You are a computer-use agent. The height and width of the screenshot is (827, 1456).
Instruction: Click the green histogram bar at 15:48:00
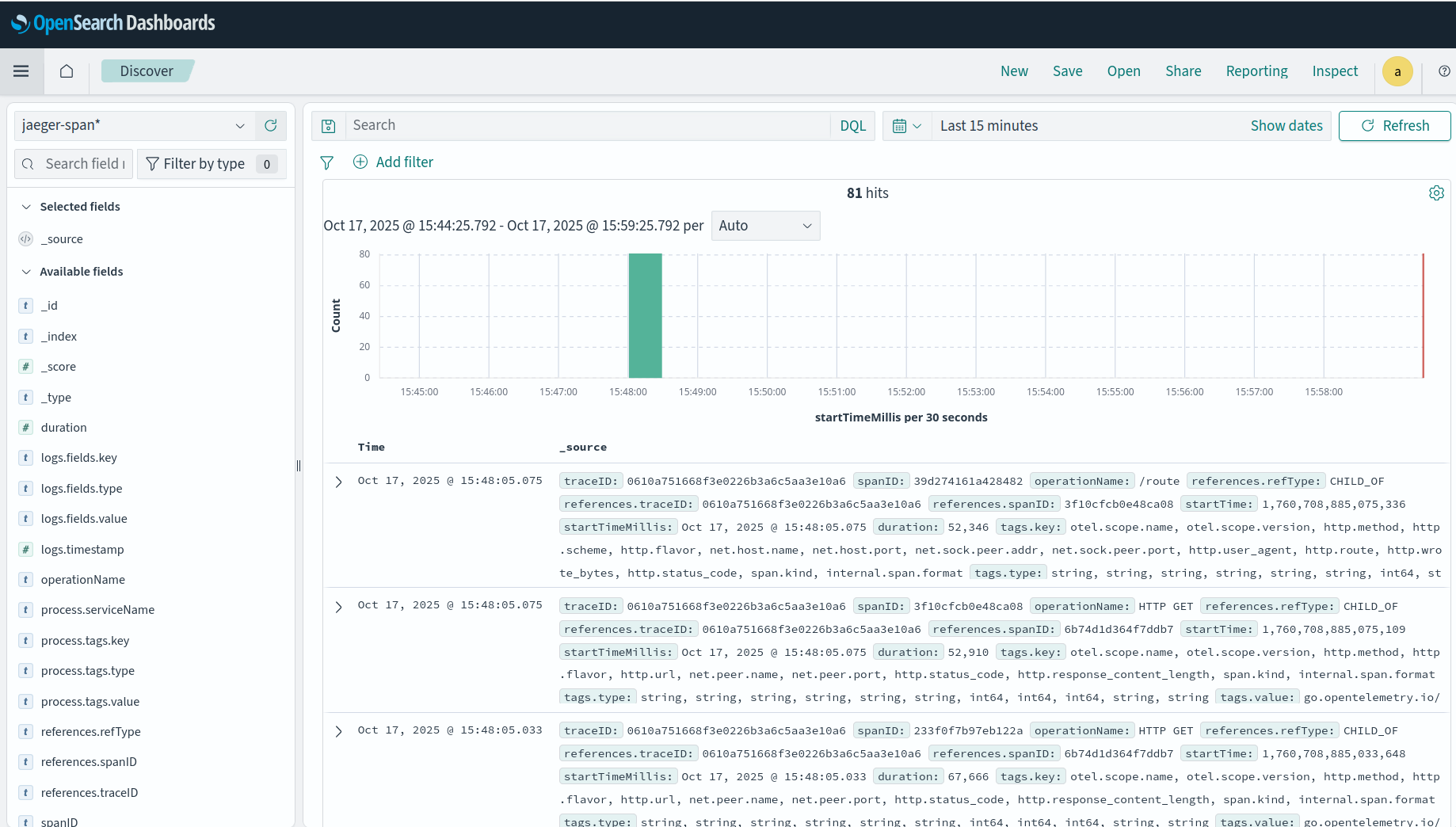[x=645, y=315]
